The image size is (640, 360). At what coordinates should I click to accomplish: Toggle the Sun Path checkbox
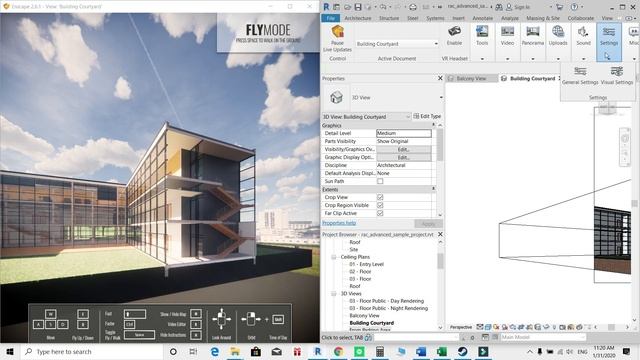coord(380,181)
